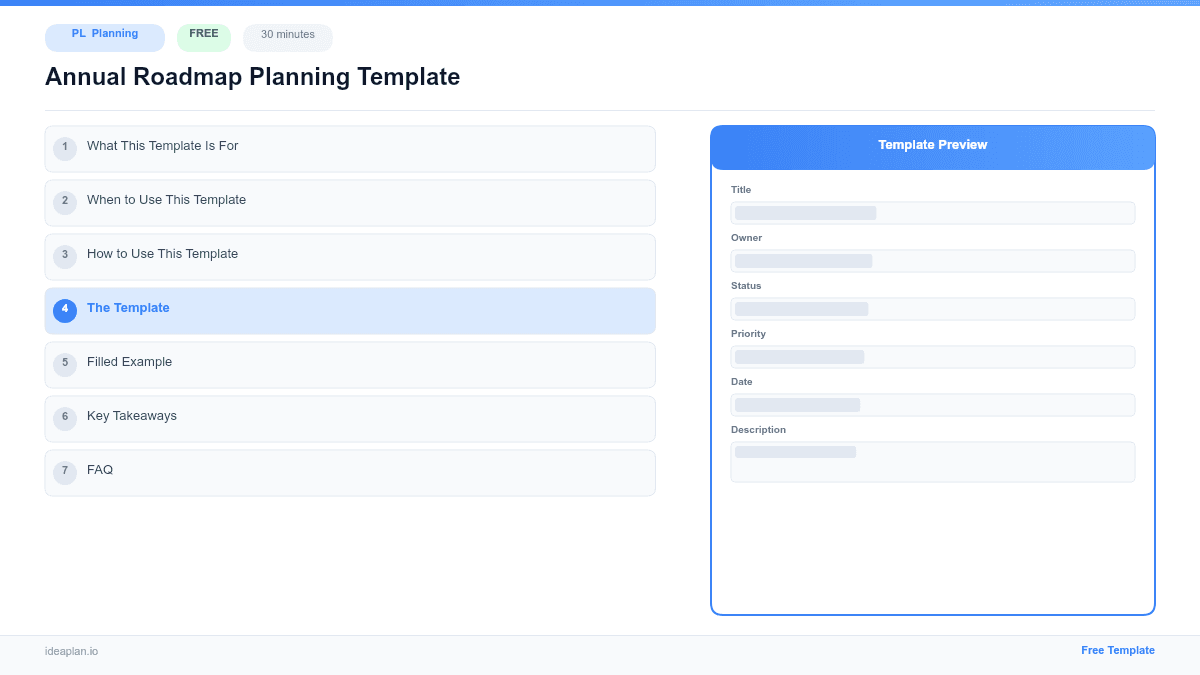Click the numbered circle for step 1
The height and width of the screenshot is (675, 1200).
pos(65,148)
